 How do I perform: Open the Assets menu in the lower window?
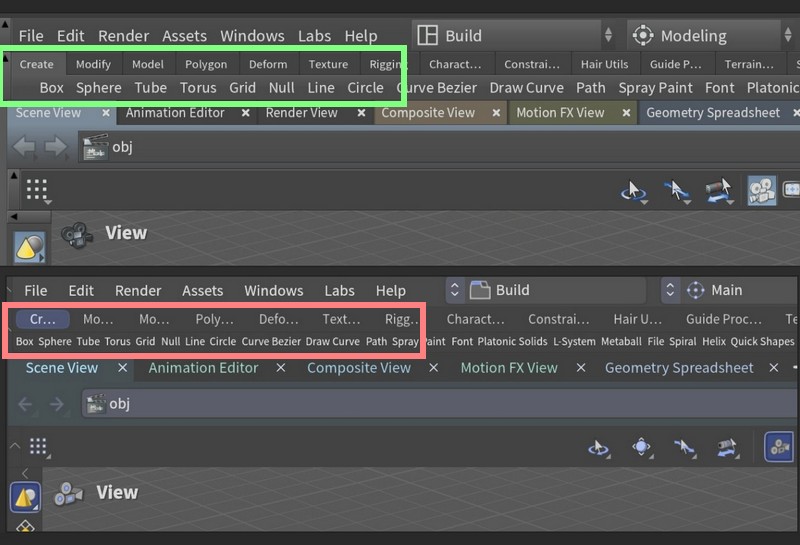click(x=203, y=290)
